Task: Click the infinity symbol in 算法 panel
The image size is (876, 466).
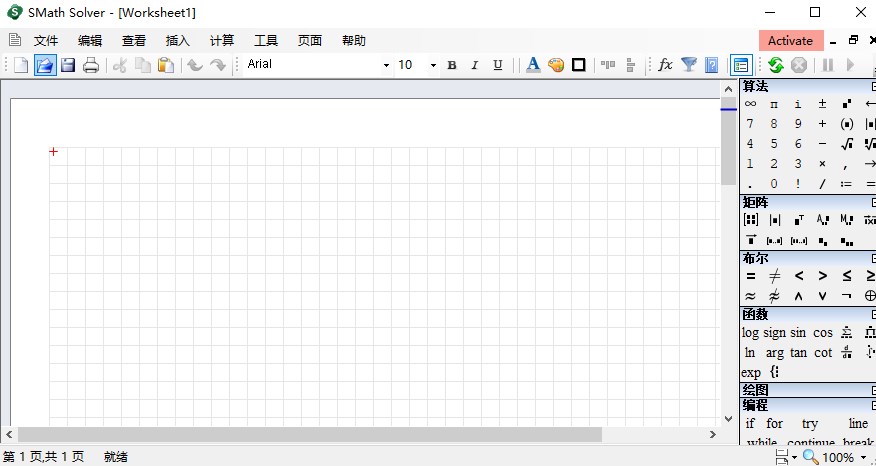Action: click(750, 104)
